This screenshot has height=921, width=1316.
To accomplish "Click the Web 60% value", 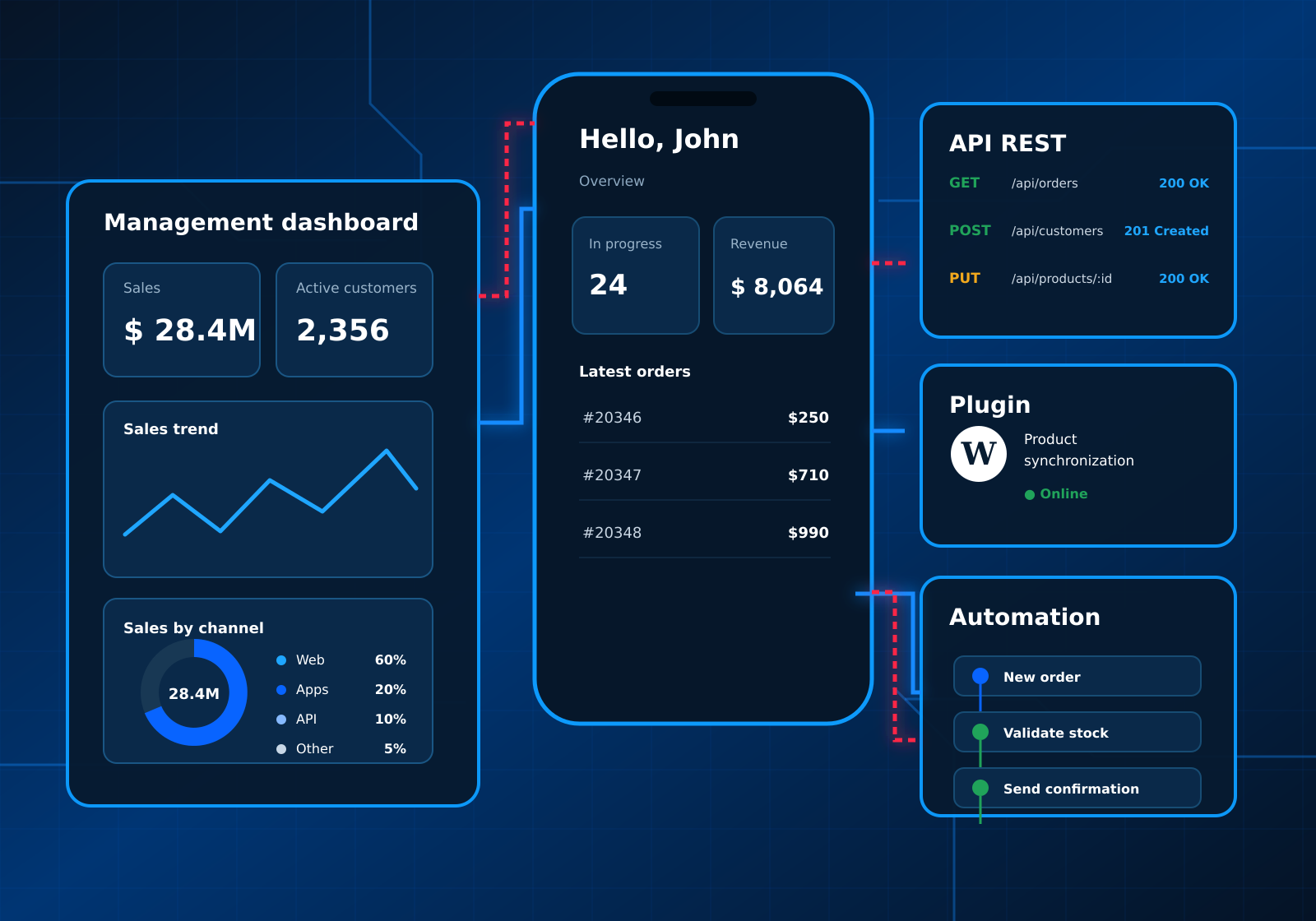I will [391, 660].
